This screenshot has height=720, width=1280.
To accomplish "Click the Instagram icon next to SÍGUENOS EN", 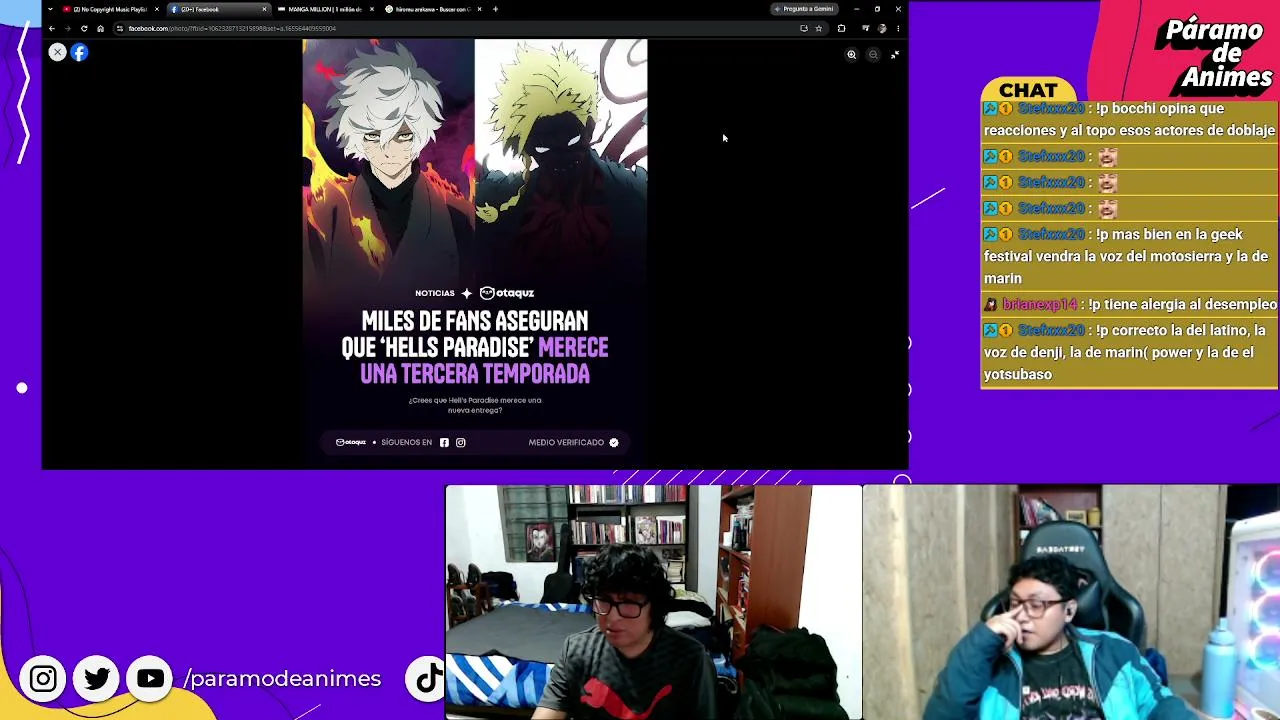I will [461, 442].
